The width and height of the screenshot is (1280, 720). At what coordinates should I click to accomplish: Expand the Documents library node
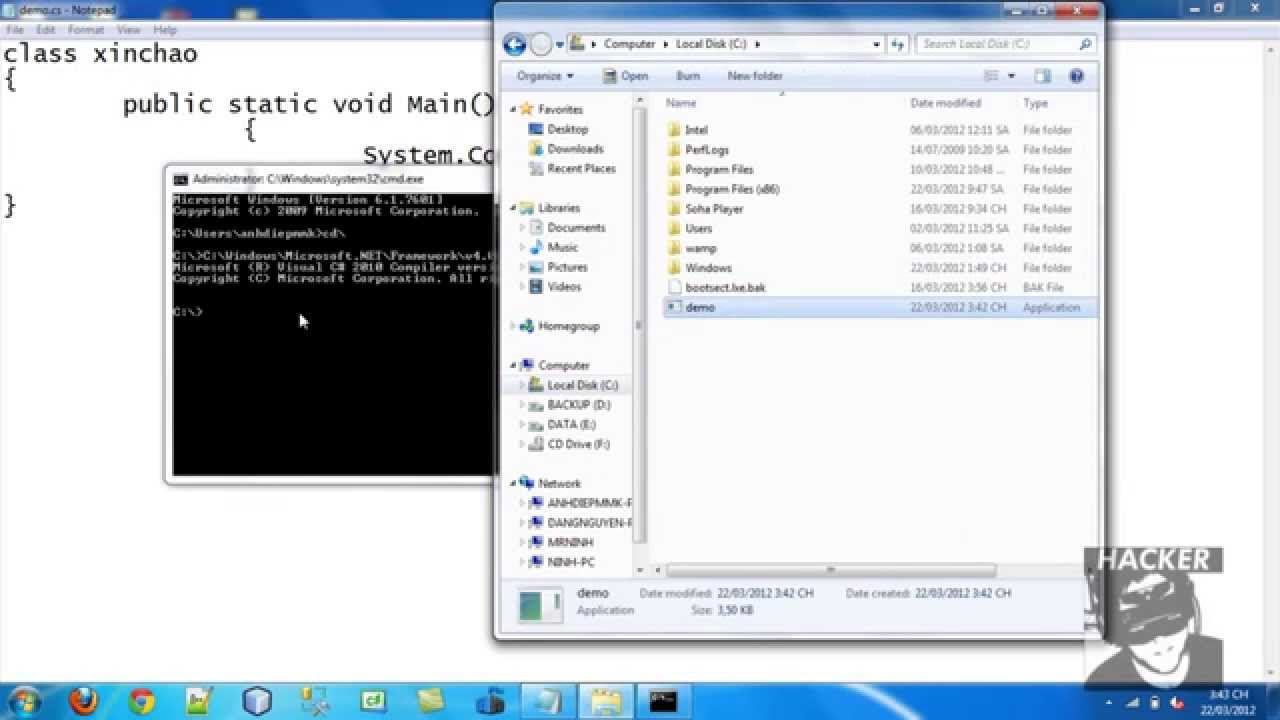[x=522, y=228]
